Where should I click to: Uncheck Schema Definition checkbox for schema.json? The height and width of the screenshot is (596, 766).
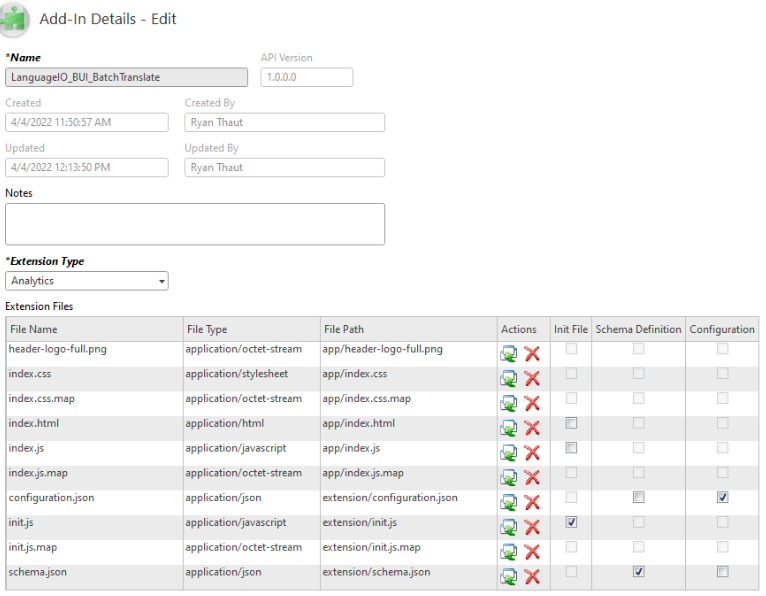point(638,572)
